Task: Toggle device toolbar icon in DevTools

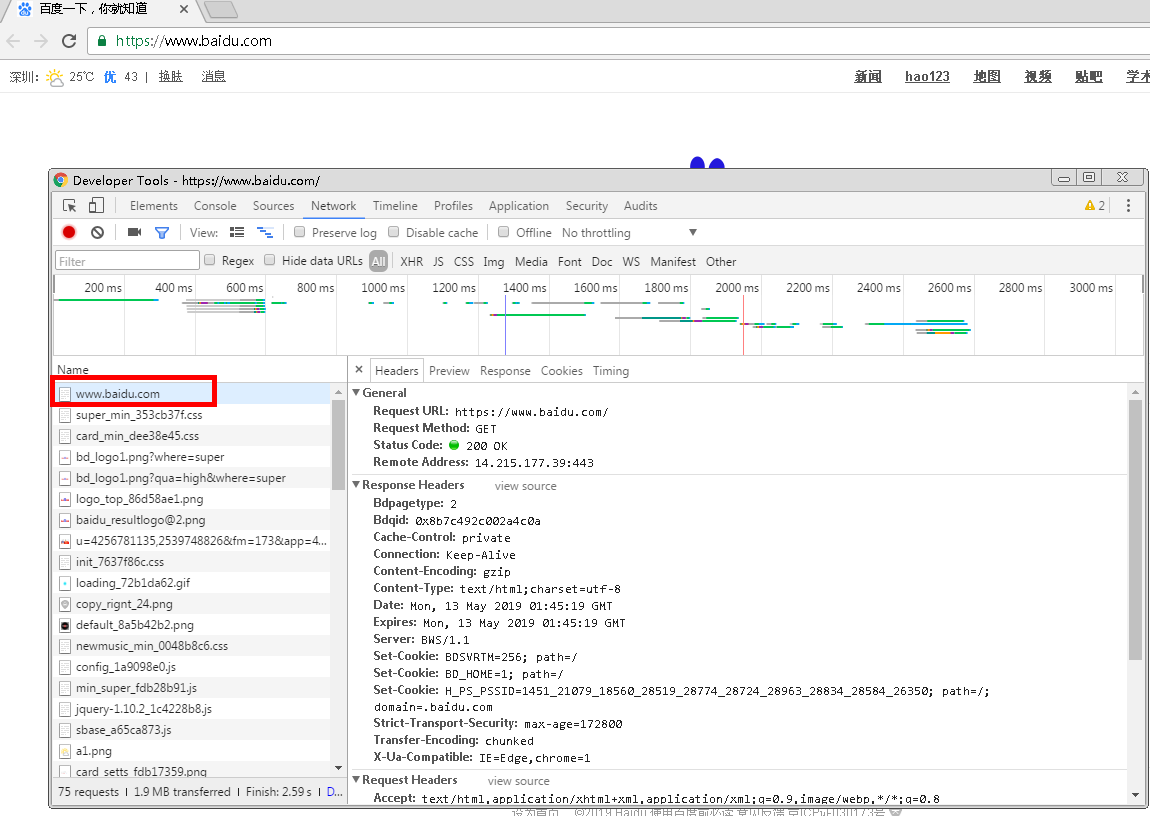Action: click(96, 206)
